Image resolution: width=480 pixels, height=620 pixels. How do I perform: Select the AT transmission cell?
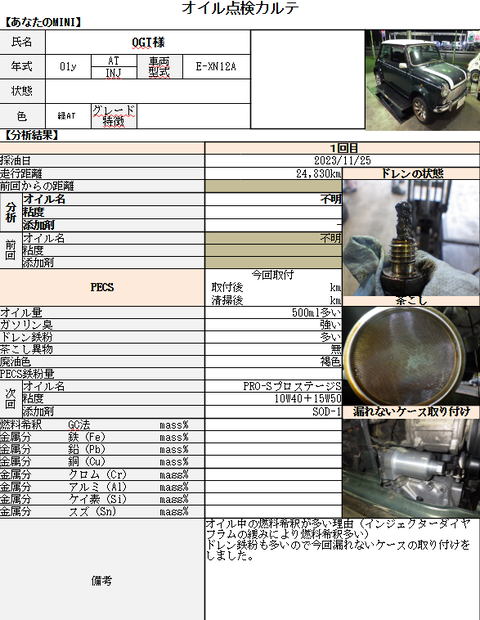coord(114,60)
